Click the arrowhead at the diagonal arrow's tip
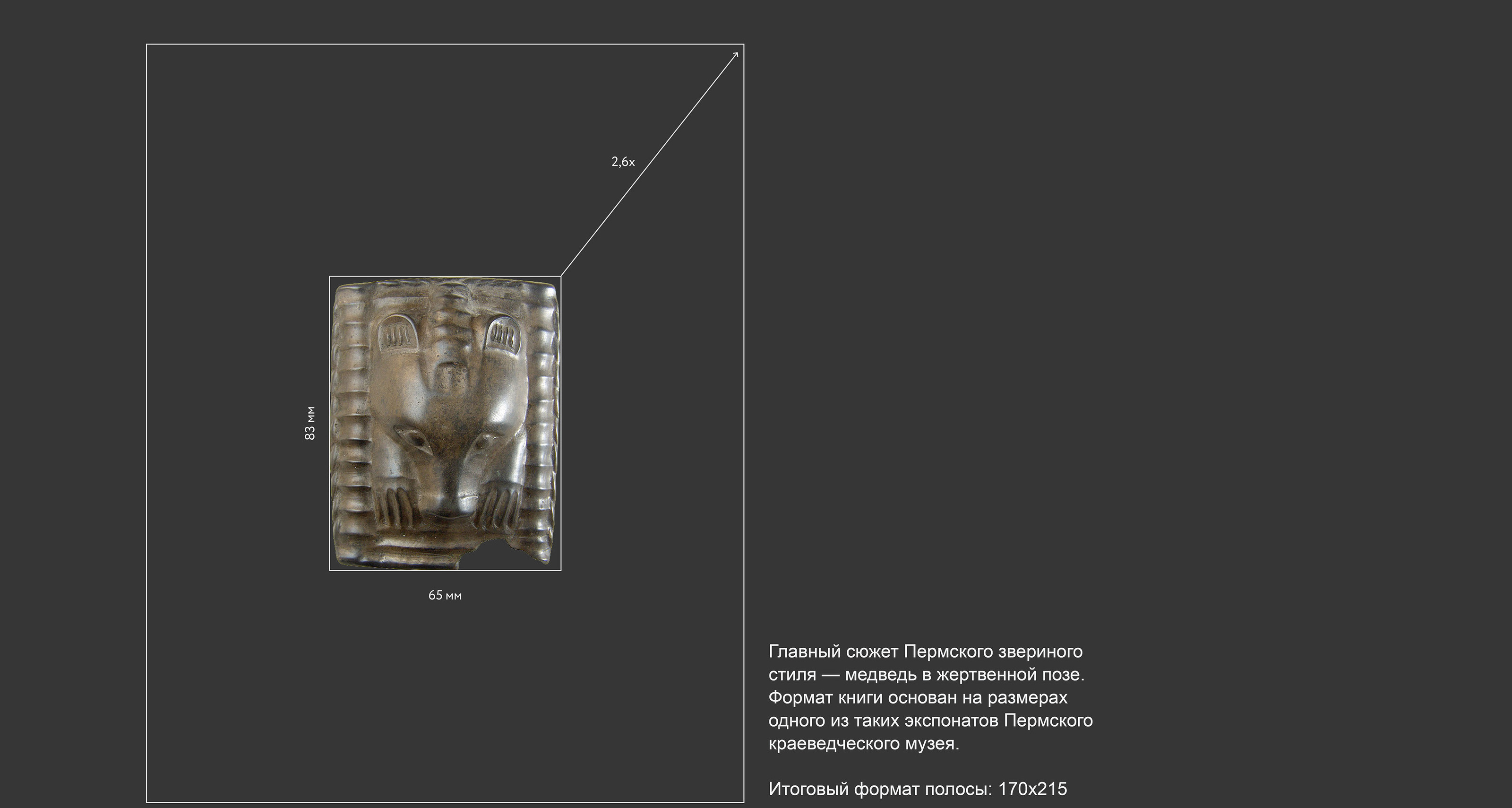The image size is (1512, 808). [736, 54]
